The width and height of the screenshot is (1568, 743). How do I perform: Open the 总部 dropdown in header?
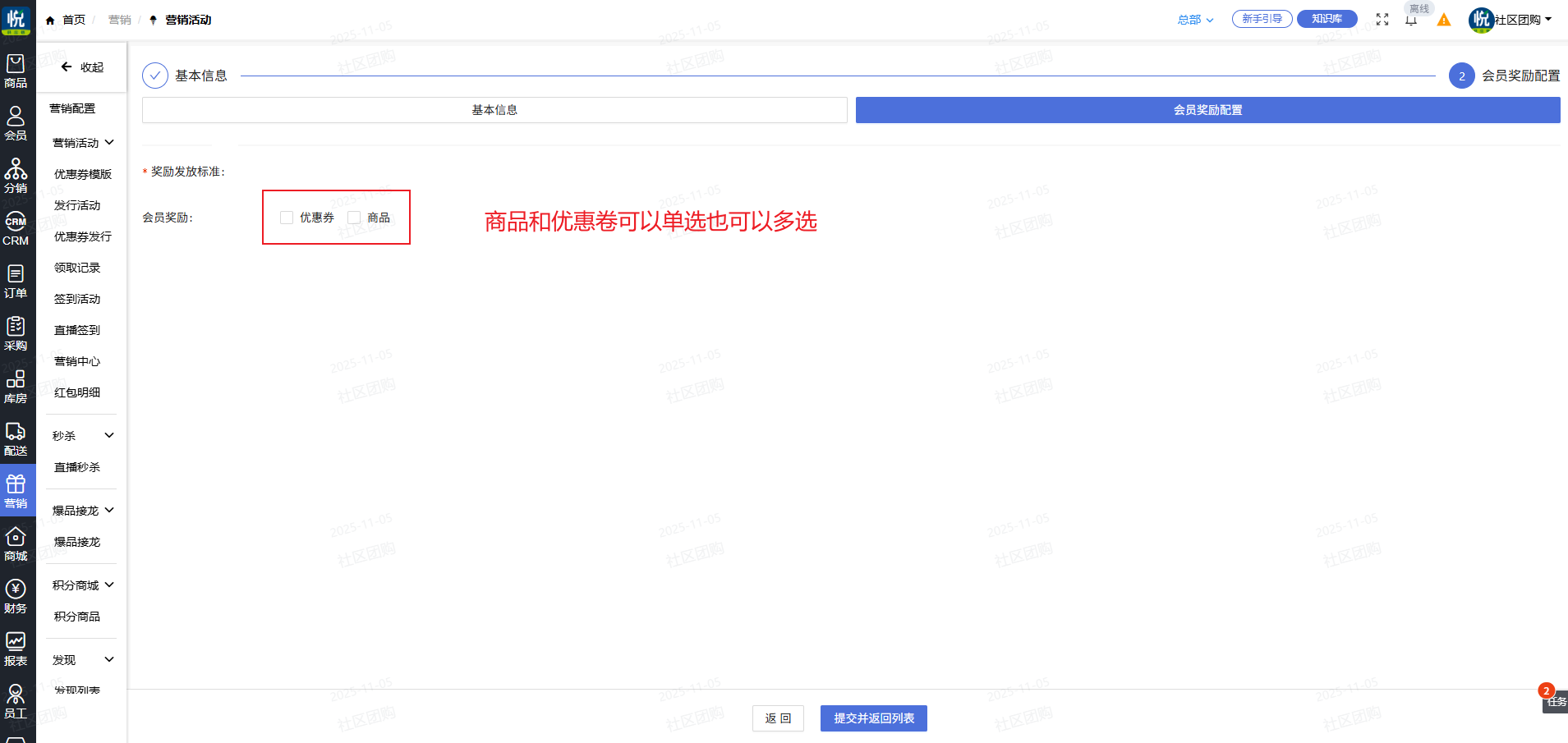[1195, 20]
